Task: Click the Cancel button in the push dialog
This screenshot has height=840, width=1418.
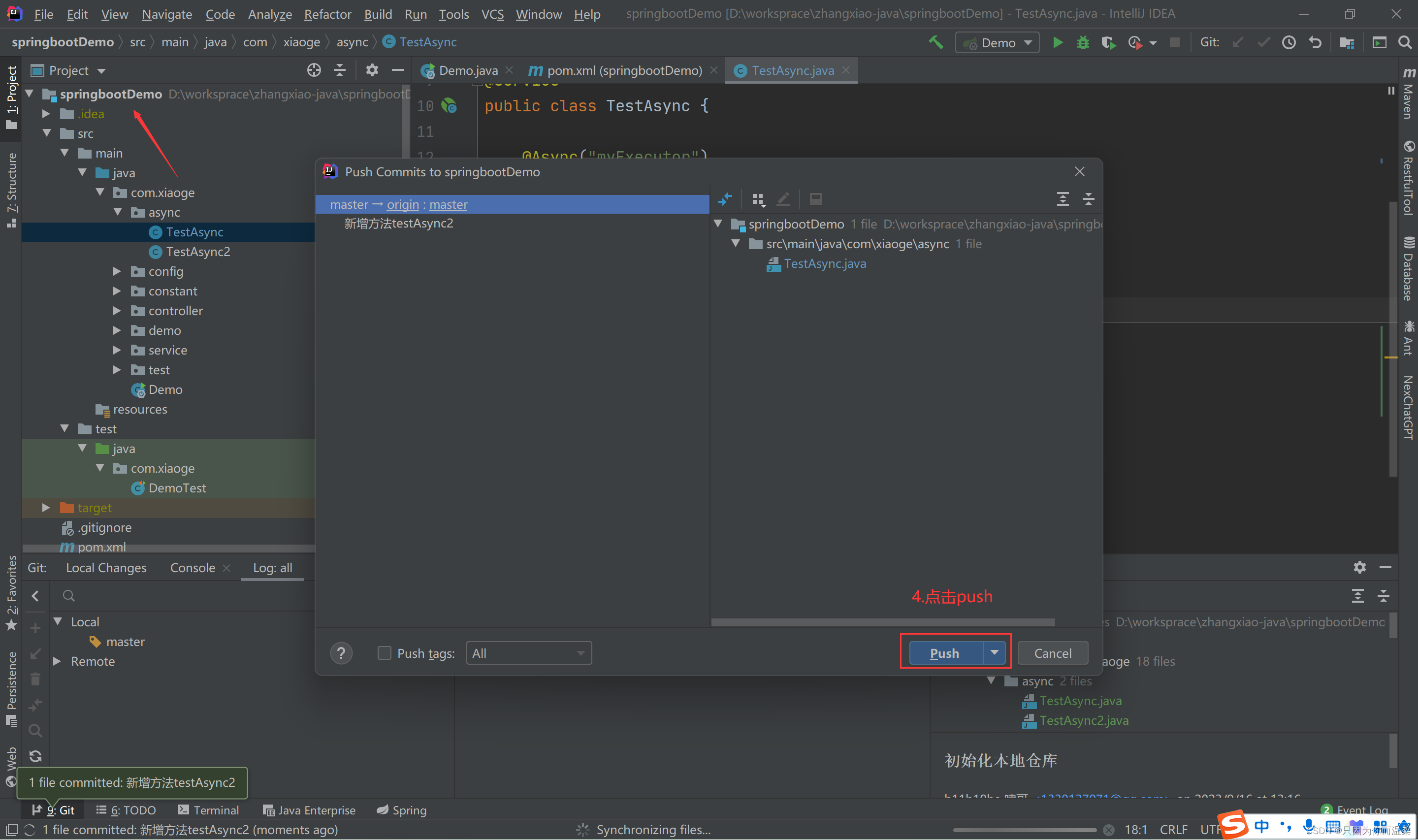Action: click(x=1052, y=653)
